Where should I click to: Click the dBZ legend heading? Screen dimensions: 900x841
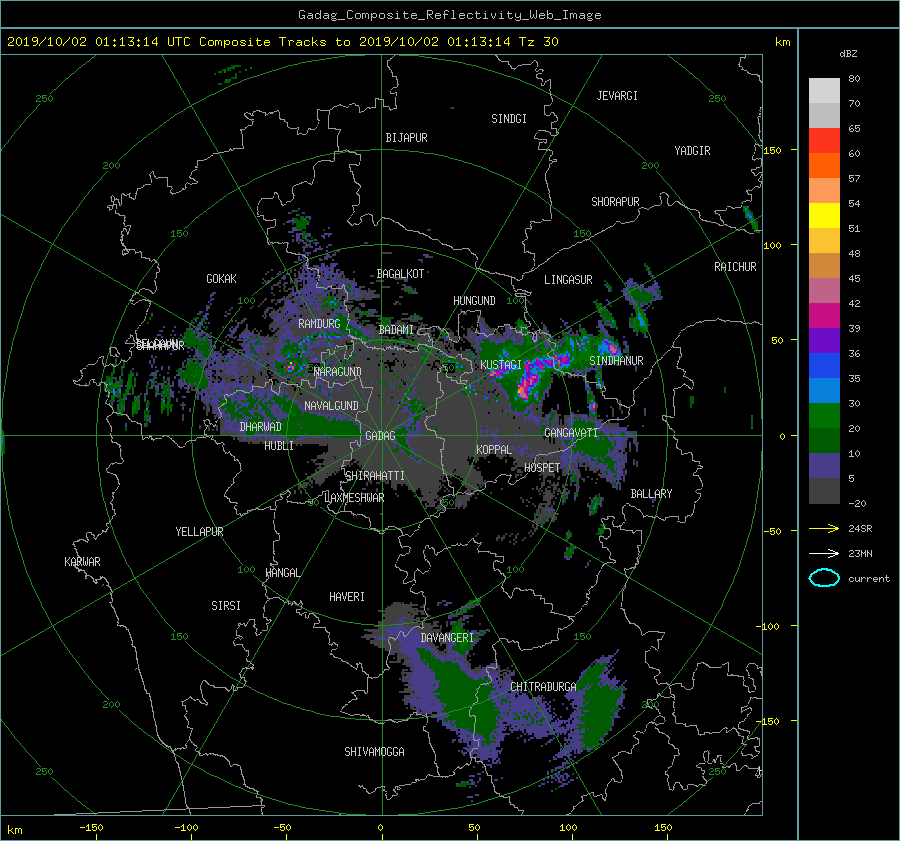(x=848, y=54)
